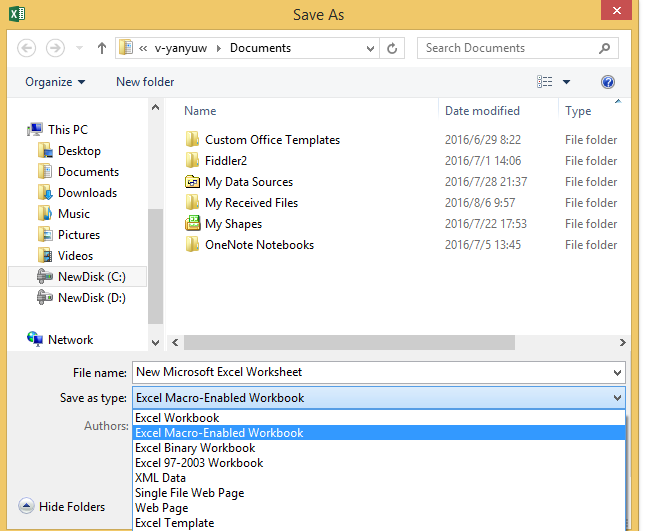Click the Up one level arrow icon
Screen dimensions: 665x531
[102, 48]
